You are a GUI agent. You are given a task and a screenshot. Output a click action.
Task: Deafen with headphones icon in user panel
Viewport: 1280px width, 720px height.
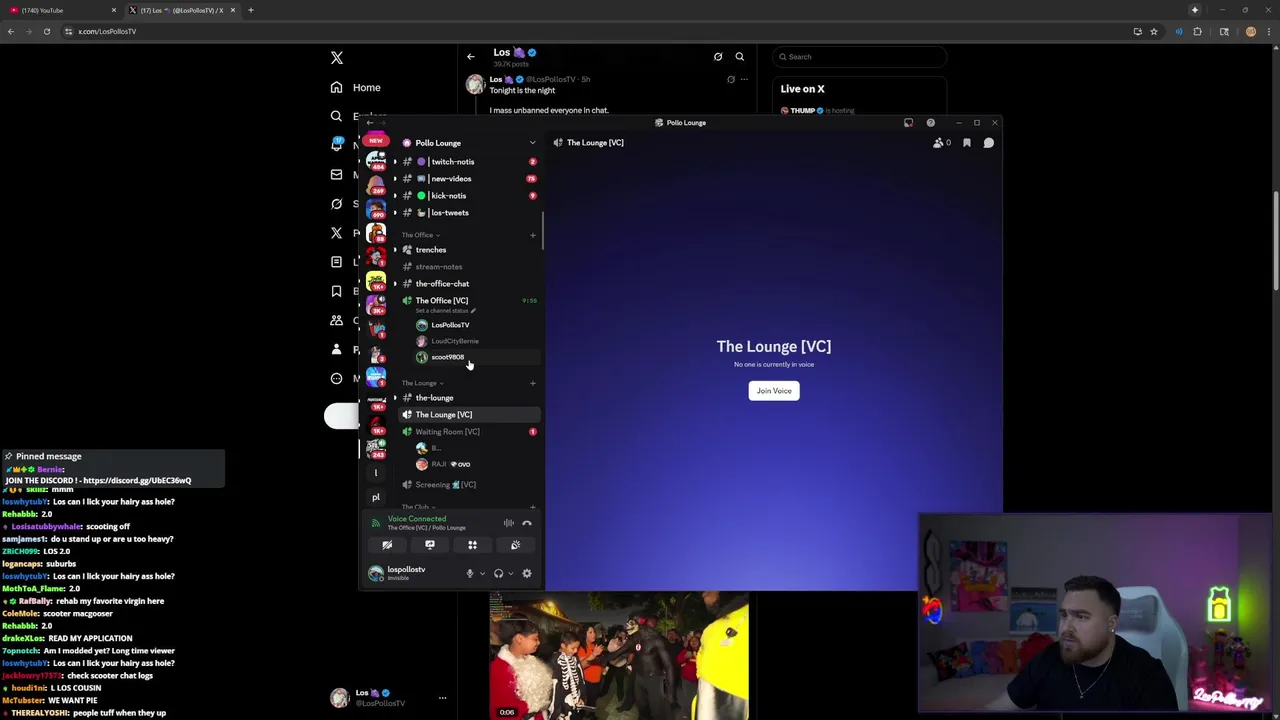(498, 573)
